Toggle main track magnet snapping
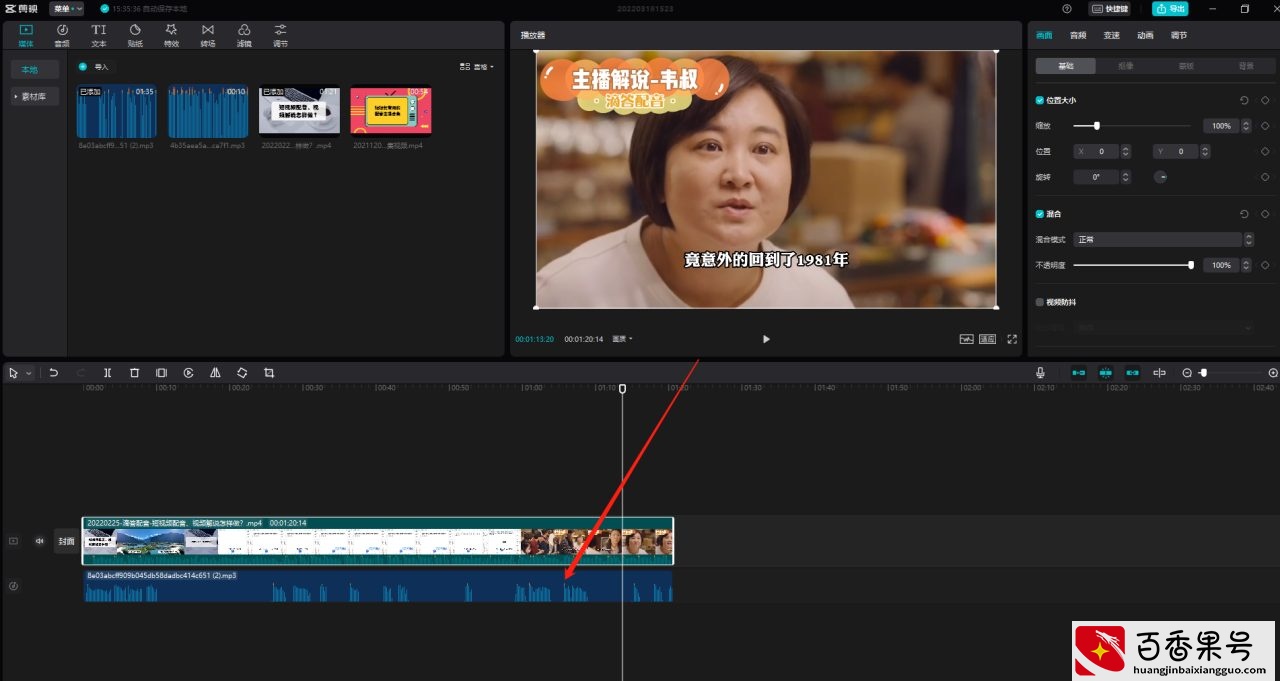 (x=1079, y=373)
